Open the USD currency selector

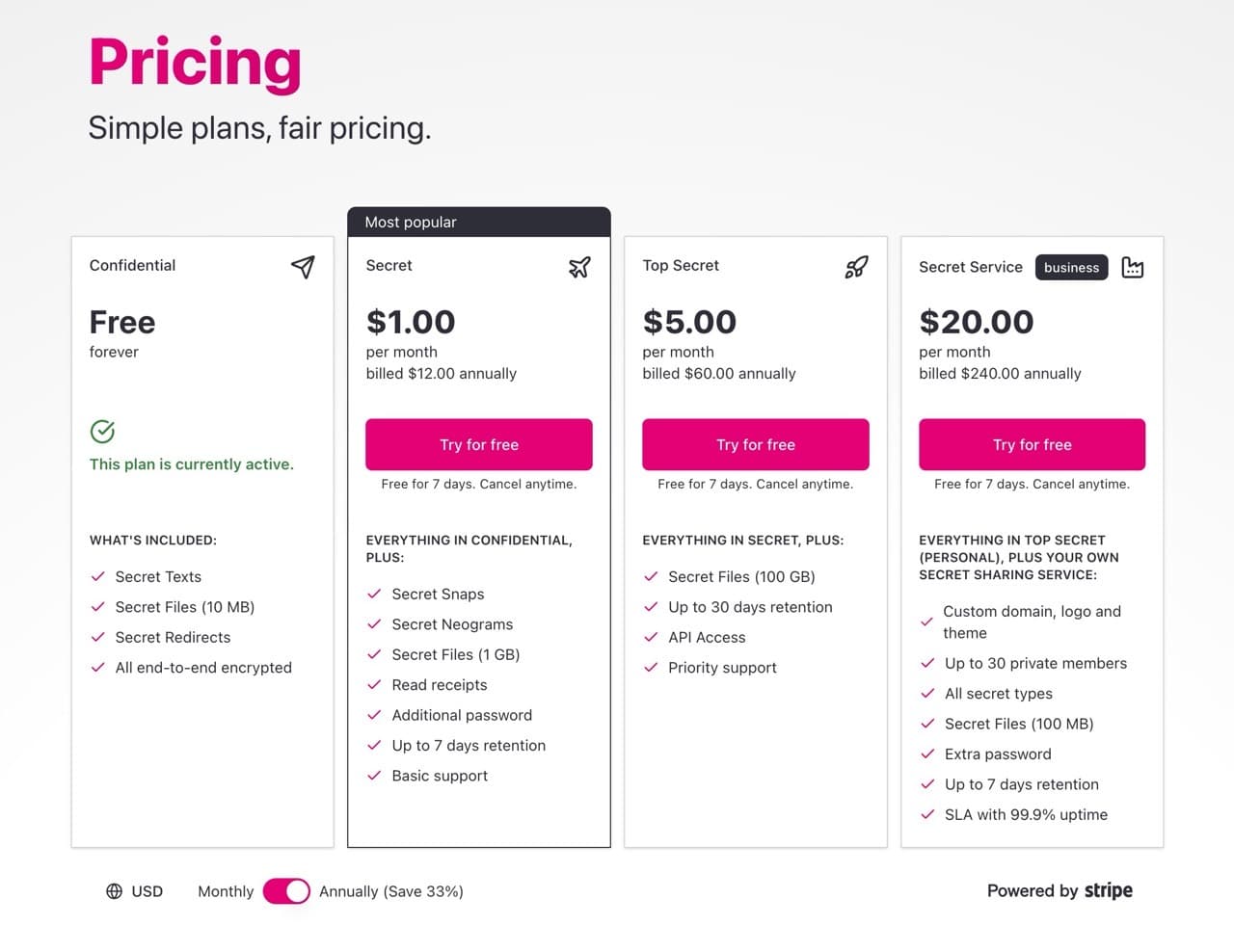[x=147, y=891]
